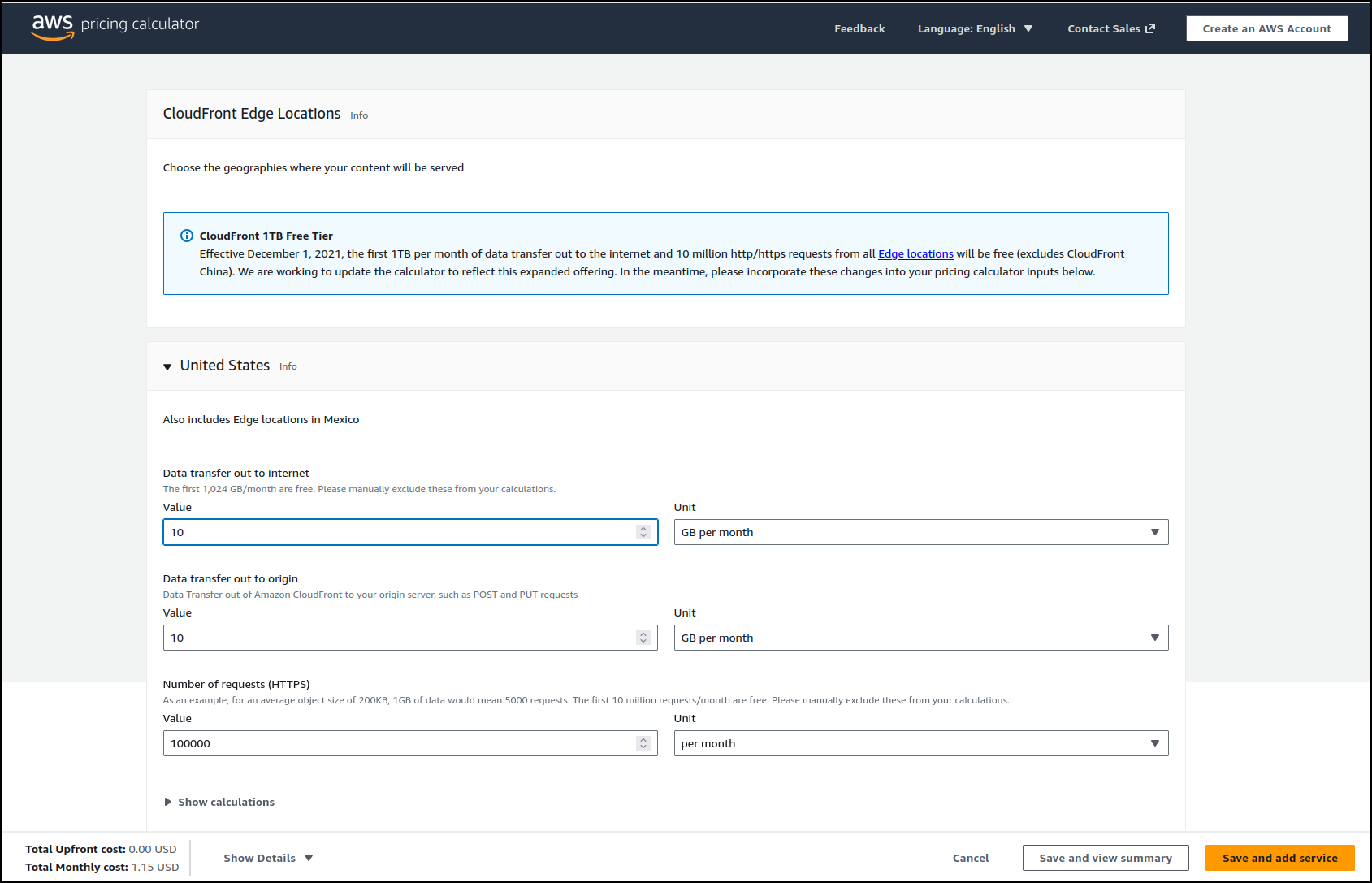Click stepper arrows in Number of requests field
The image size is (1372, 883).
[643, 743]
